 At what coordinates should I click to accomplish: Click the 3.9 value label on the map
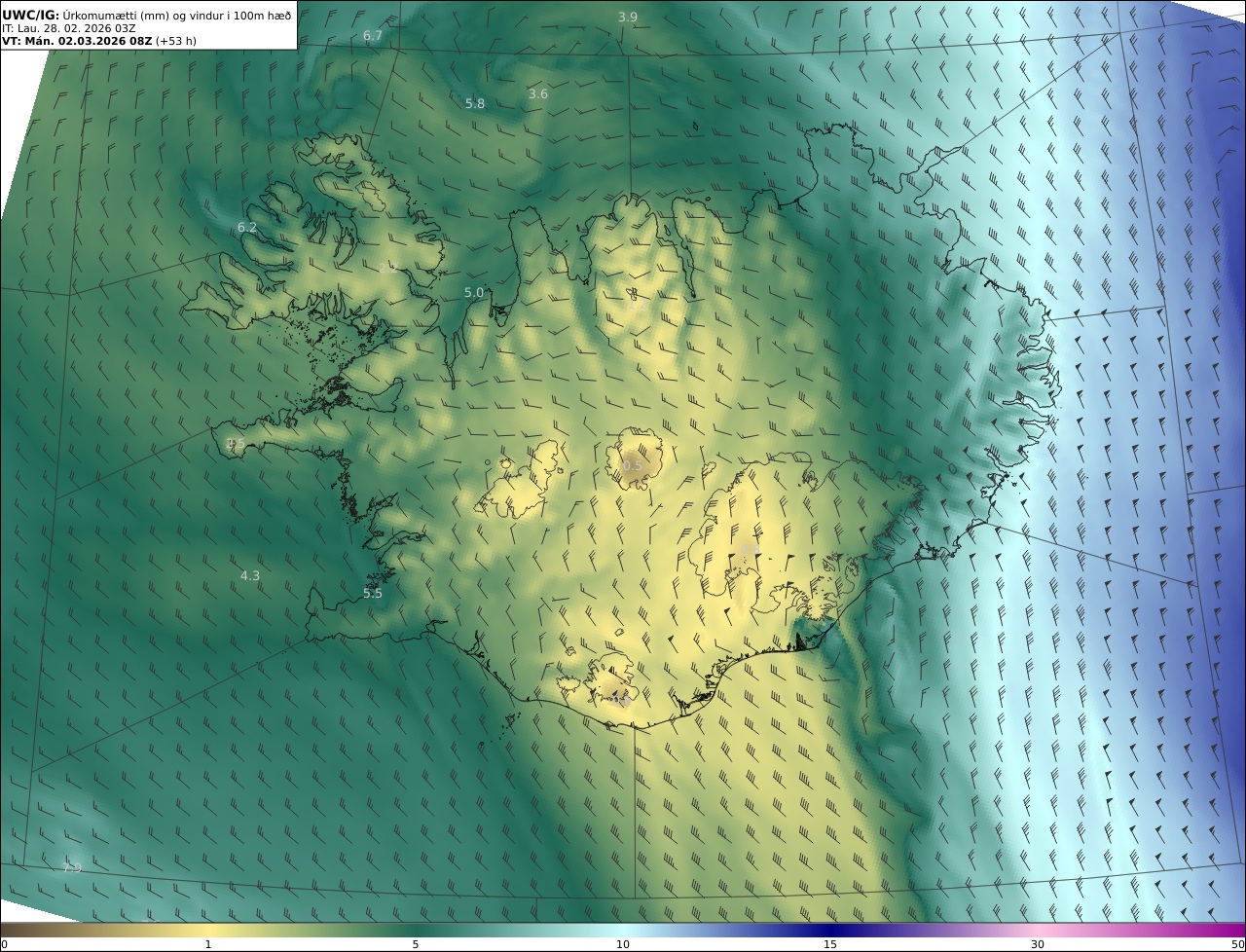pos(628,18)
